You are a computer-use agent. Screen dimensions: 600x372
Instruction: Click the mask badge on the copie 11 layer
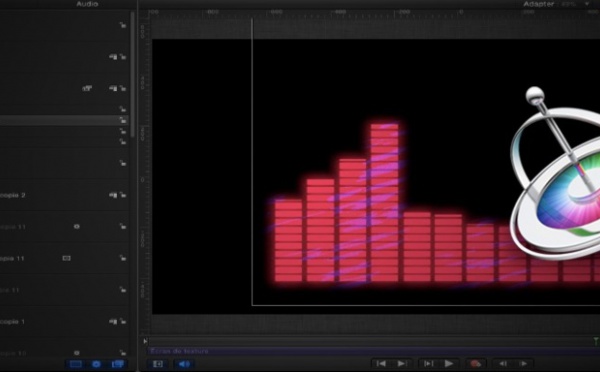coord(67,258)
